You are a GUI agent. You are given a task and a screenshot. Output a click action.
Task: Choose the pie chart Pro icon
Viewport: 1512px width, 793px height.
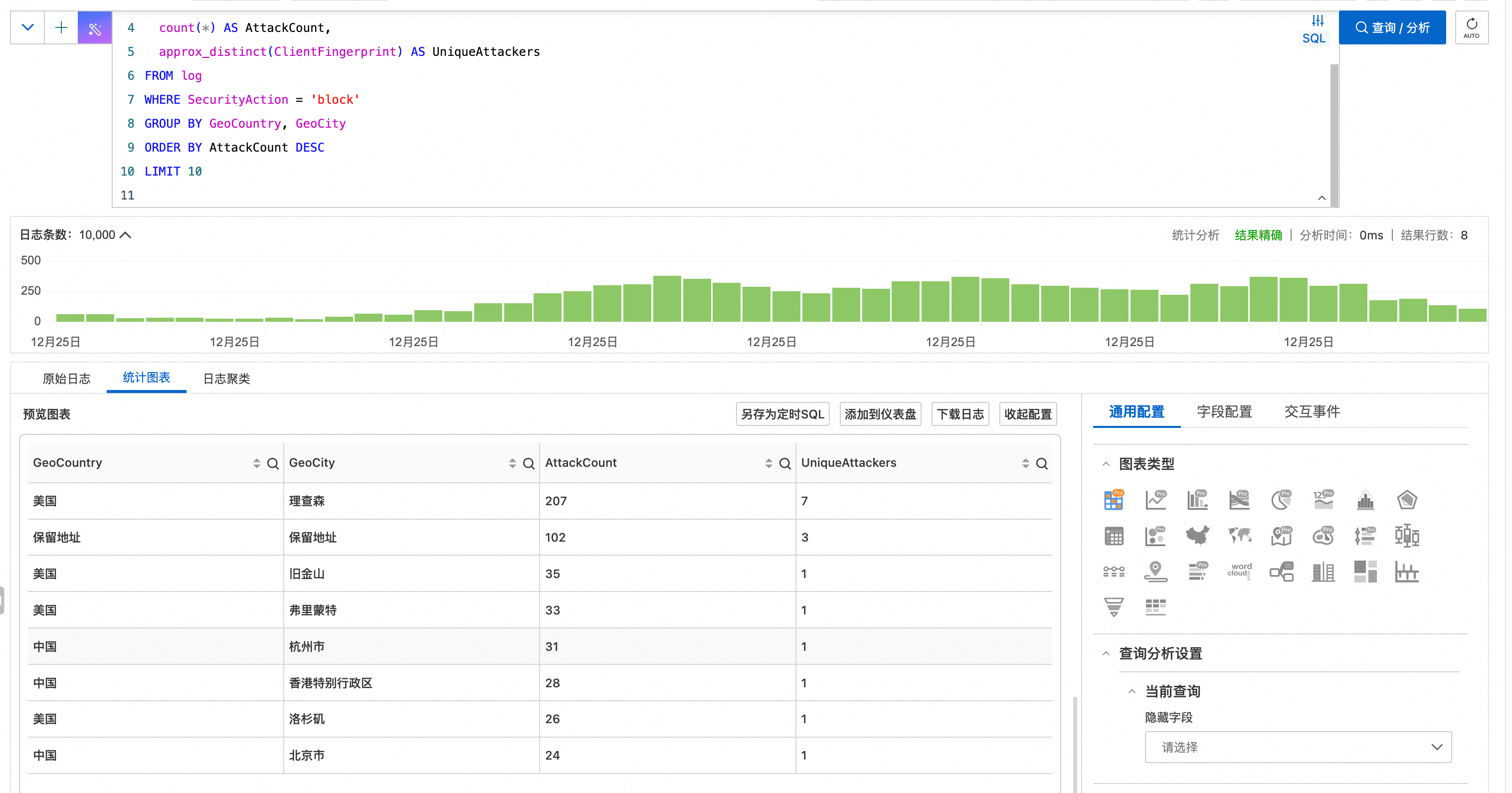point(1281,500)
